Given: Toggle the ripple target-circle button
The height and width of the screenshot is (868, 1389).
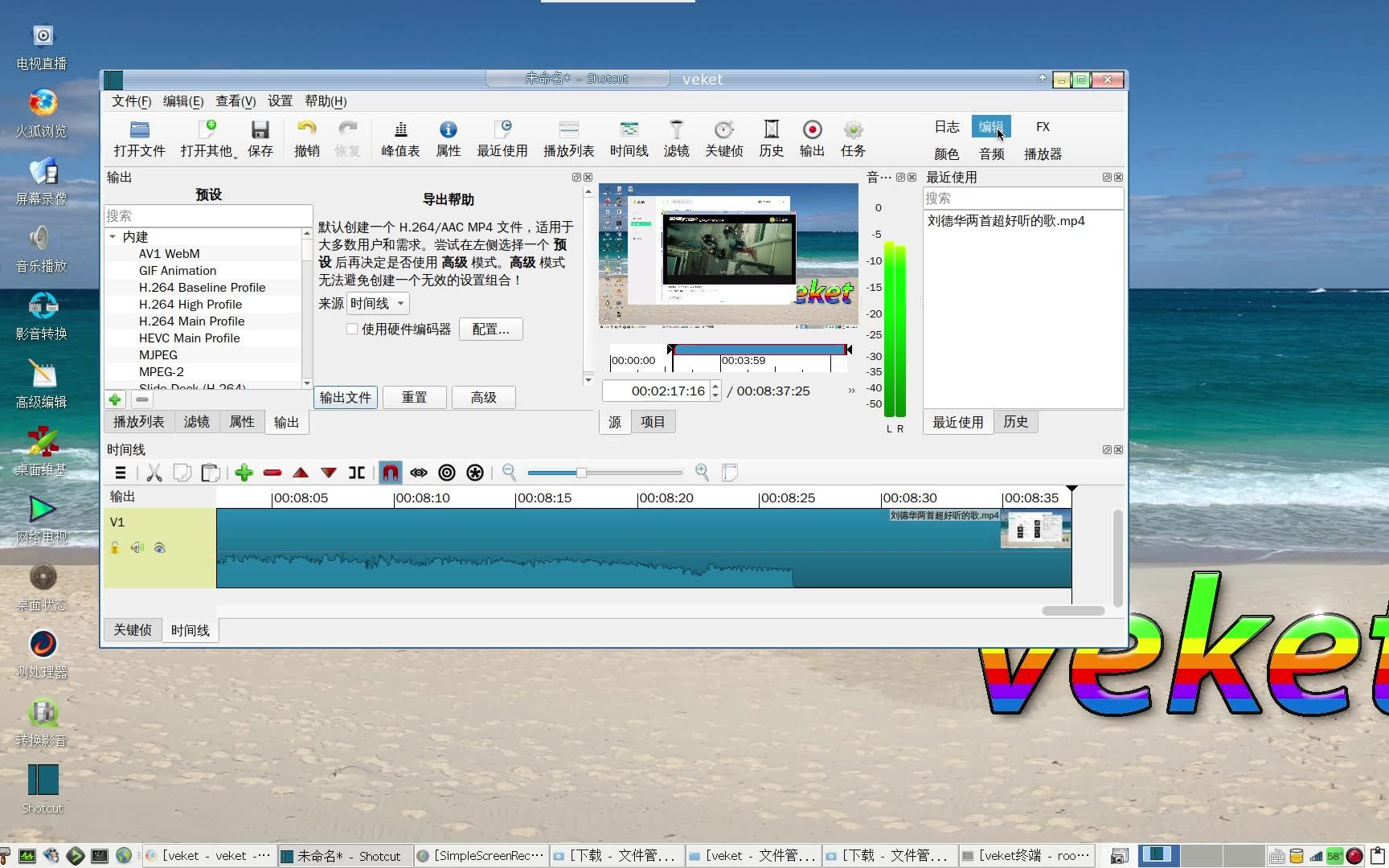Looking at the screenshot, I should pyautogui.click(x=447, y=473).
